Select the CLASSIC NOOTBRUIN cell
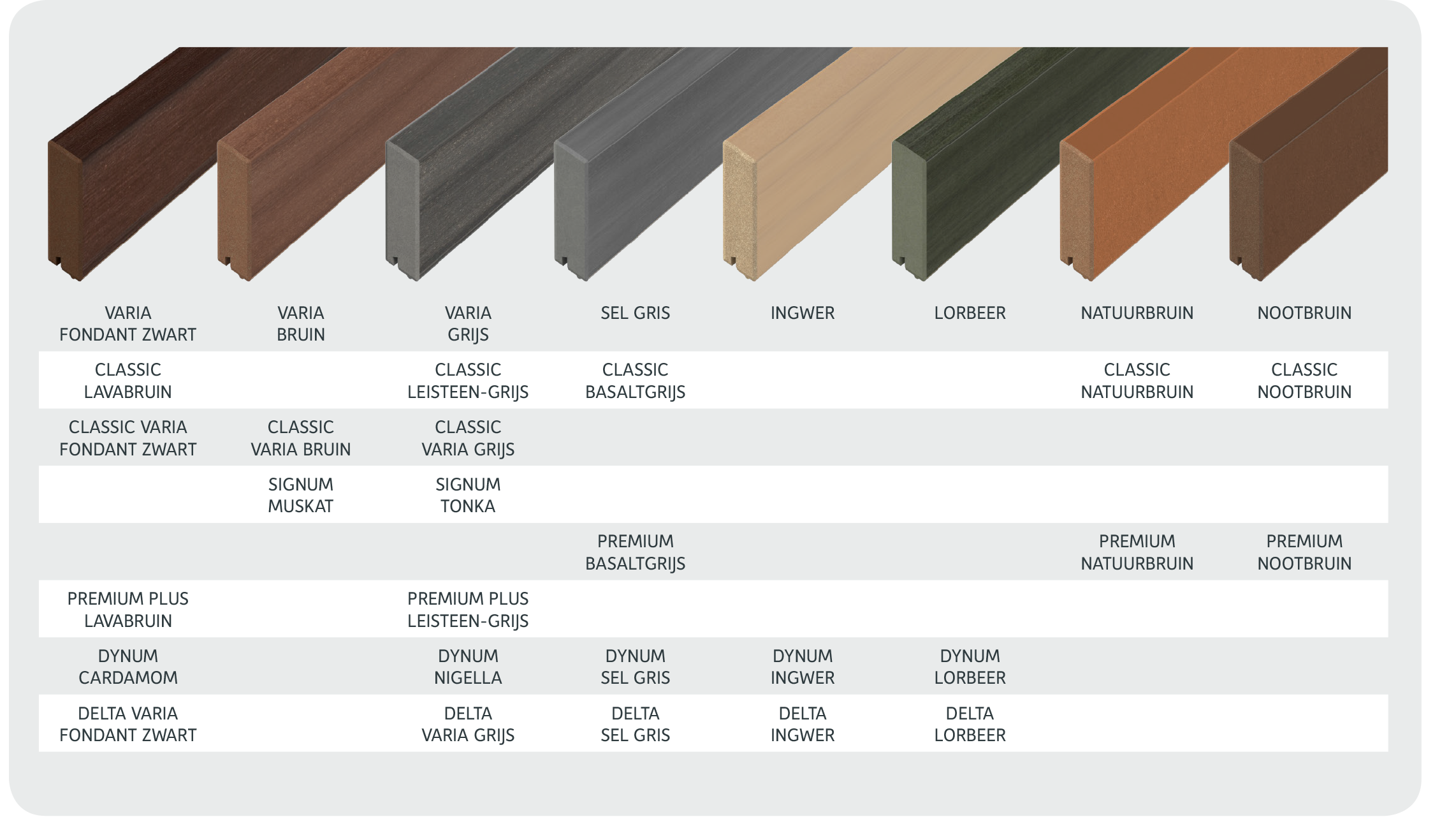 coord(1304,380)
